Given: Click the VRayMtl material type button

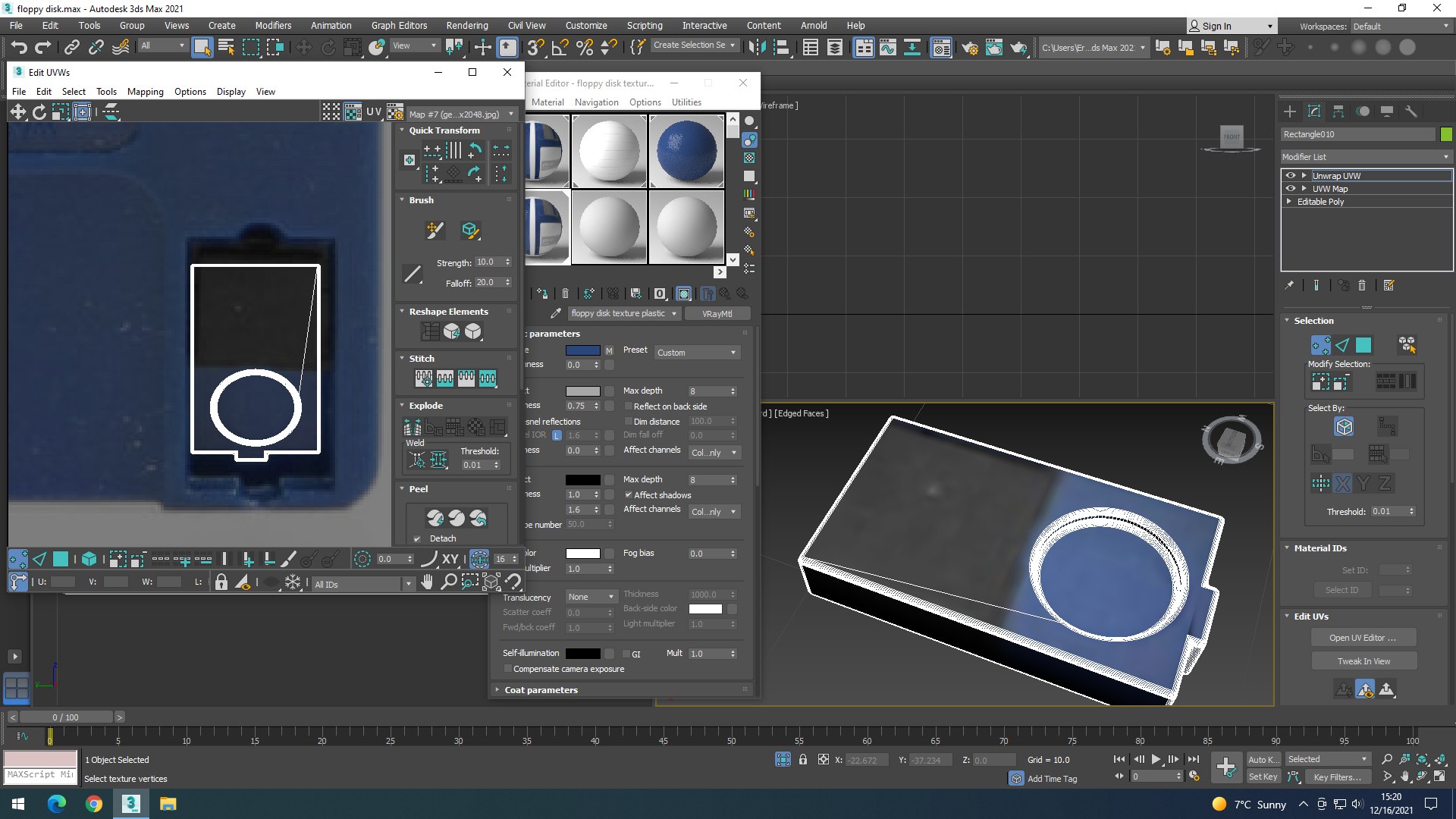Looking at the screenshot, I should (717, 314).
